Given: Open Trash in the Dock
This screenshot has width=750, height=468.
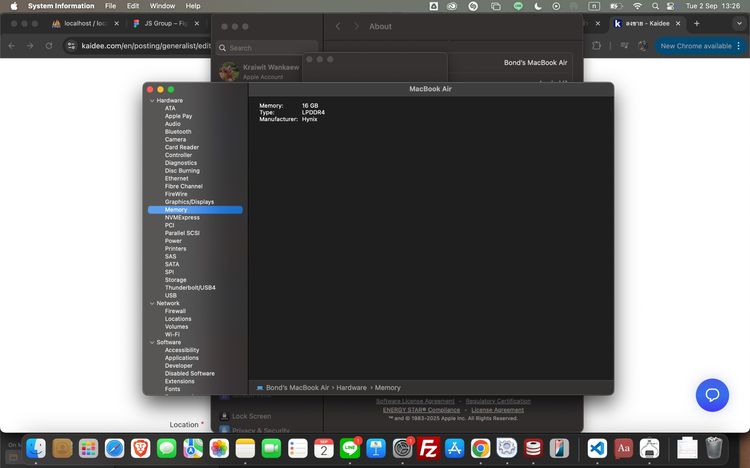Looking at the screenshot, I should tap(714, 448).
